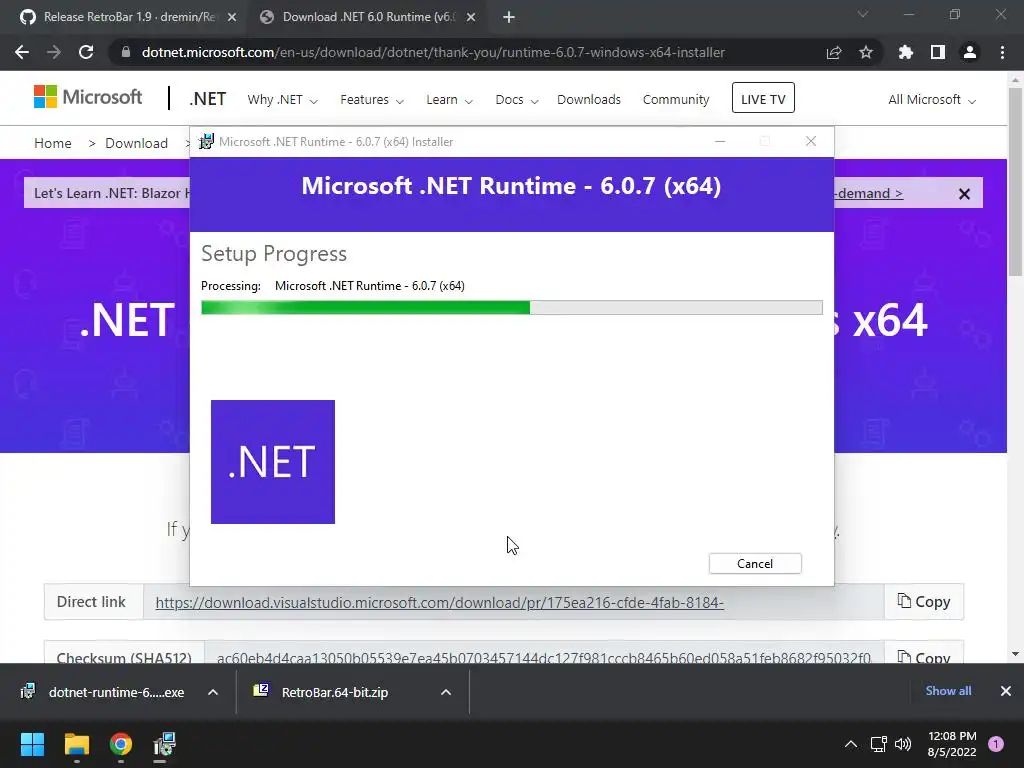
Task: Toggle the Chrome side panel icon
Action: click(938, 52)
